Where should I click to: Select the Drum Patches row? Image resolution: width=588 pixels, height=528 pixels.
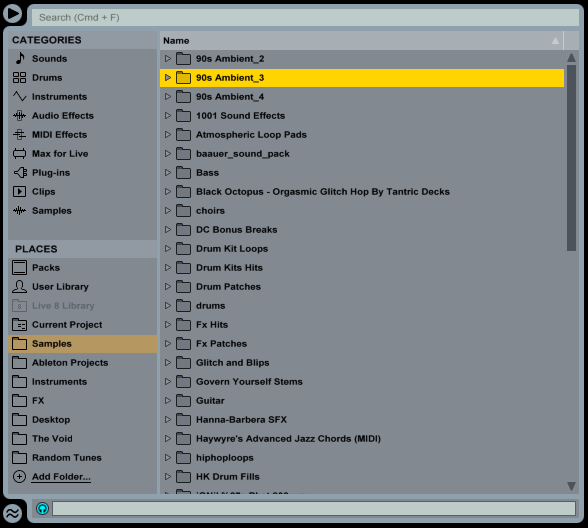(362, 287)
